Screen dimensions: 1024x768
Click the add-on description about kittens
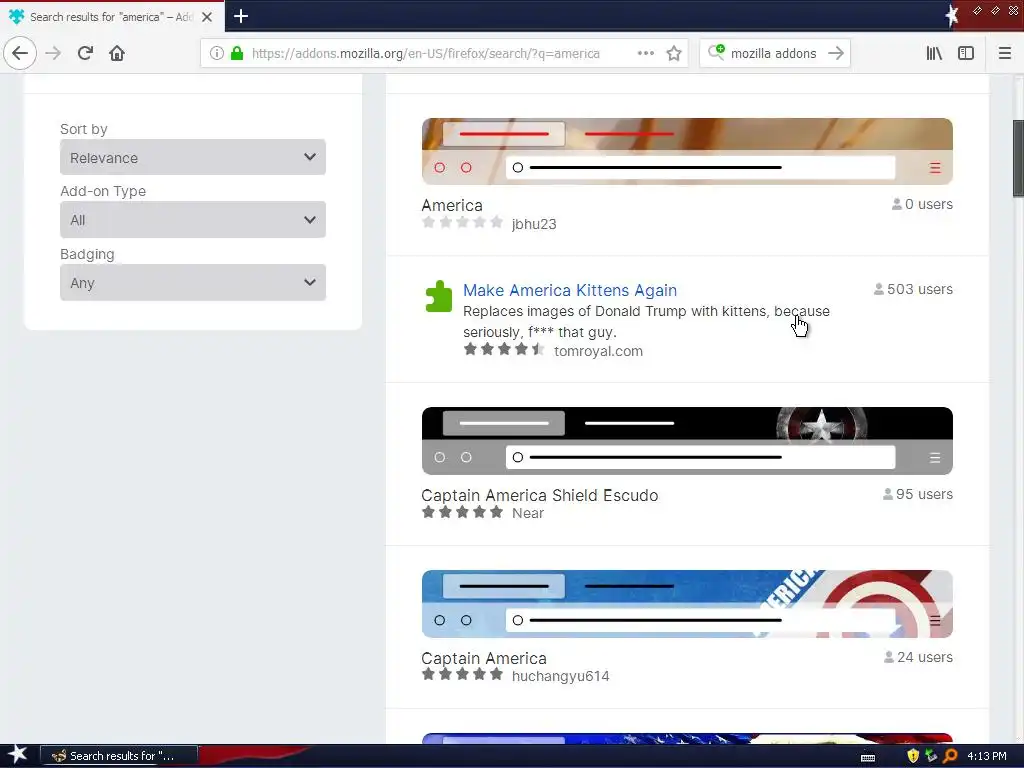[x=647, y=321]
